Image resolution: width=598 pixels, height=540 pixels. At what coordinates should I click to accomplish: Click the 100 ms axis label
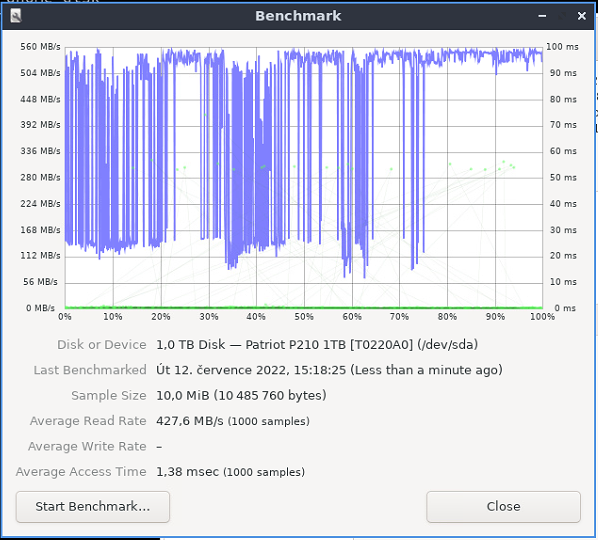(562, 47)
